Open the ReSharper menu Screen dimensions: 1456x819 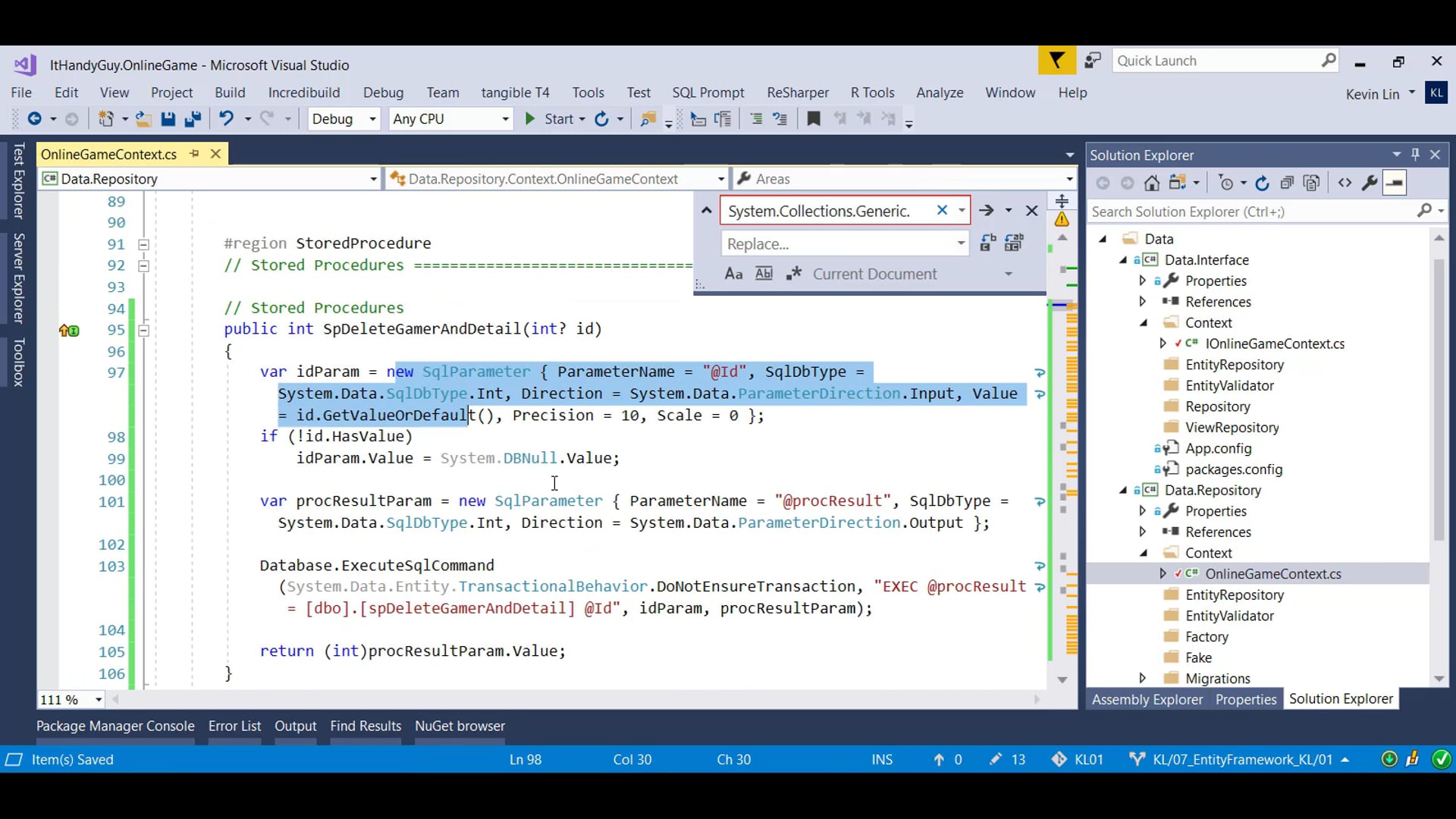coord(797,93)
